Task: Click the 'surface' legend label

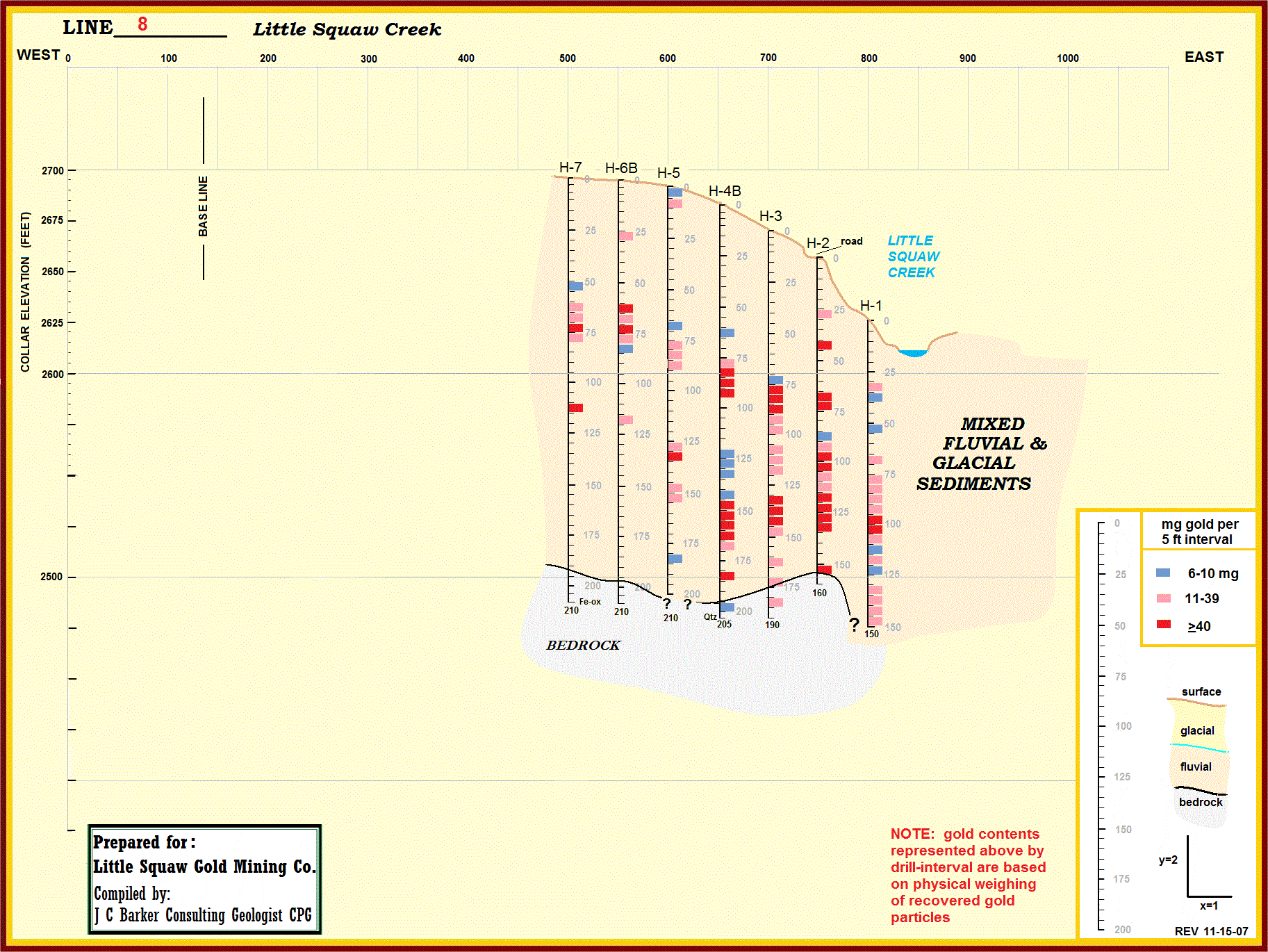Action: pyautogui.click(x=1201, y=692)
